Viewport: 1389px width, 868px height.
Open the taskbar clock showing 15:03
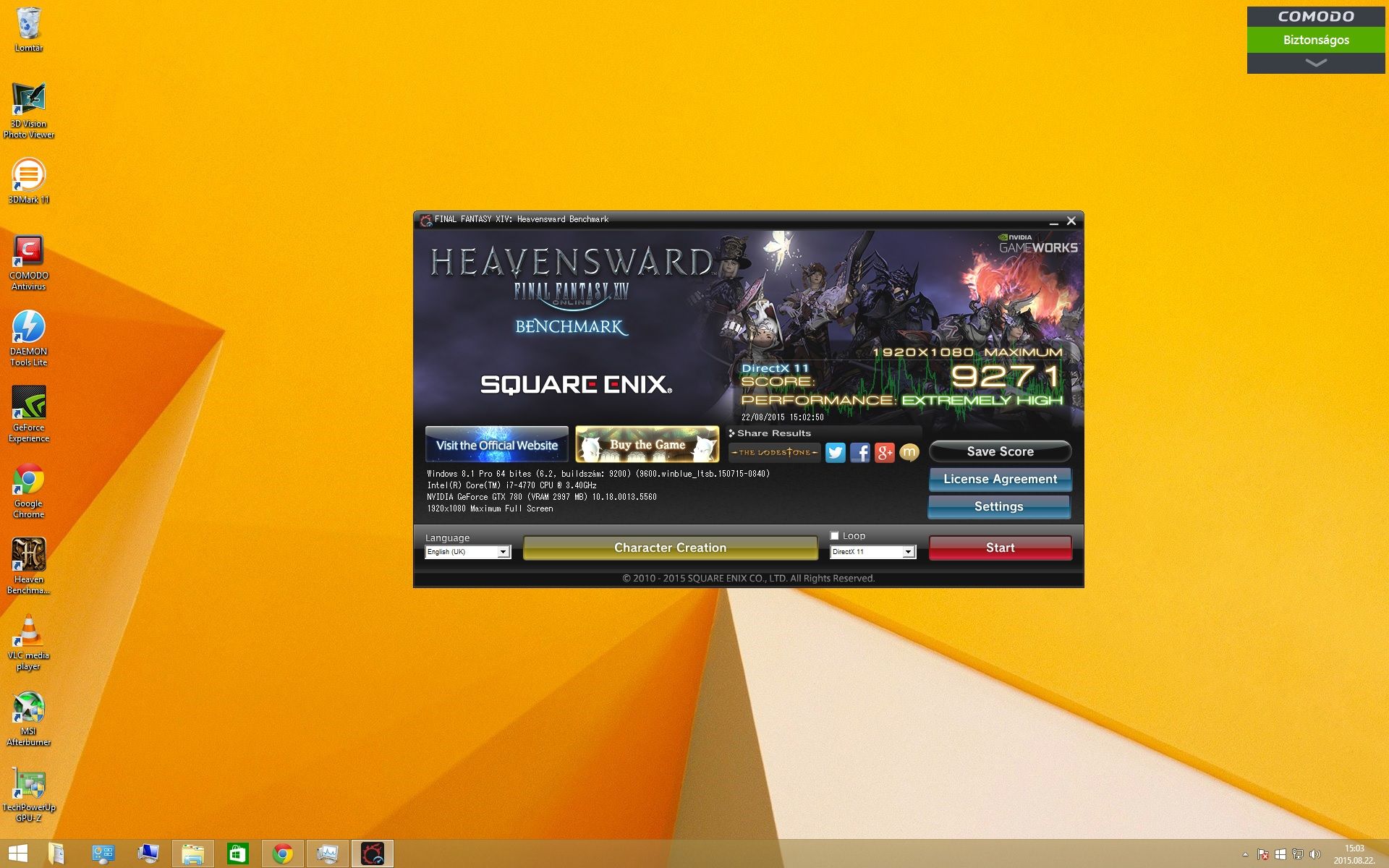pyautogui.click(x=1354, y=854)
